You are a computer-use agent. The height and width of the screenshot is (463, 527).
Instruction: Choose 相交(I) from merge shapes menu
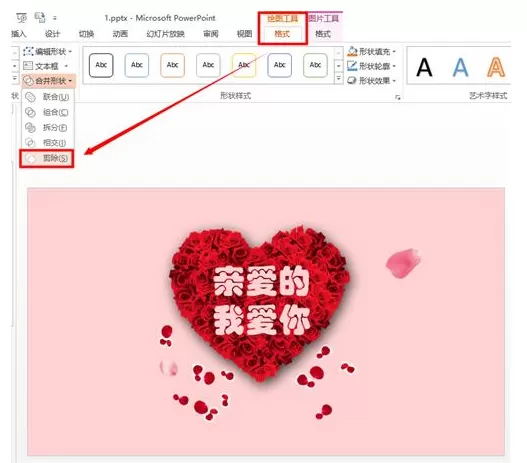[48, 142]
